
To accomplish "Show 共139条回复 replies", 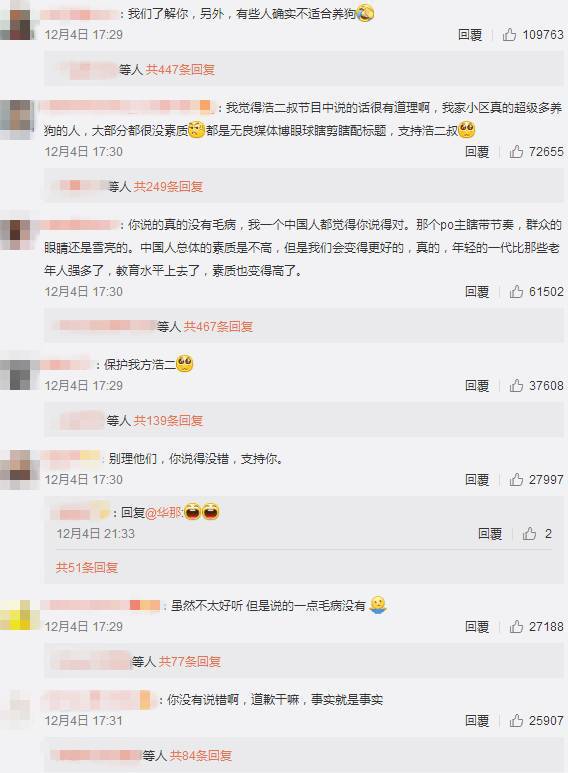I will click(168, 421).
